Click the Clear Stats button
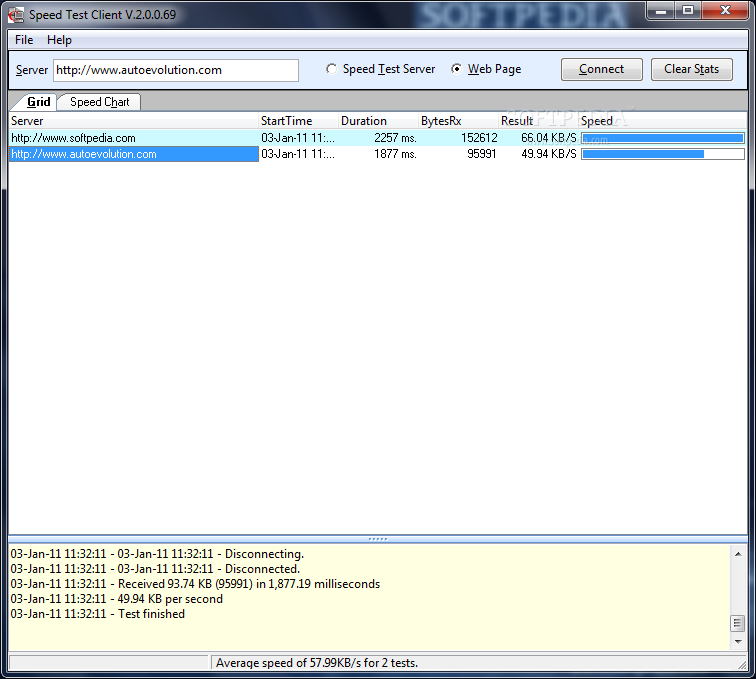Screen dimensions: 756x679 691,69
